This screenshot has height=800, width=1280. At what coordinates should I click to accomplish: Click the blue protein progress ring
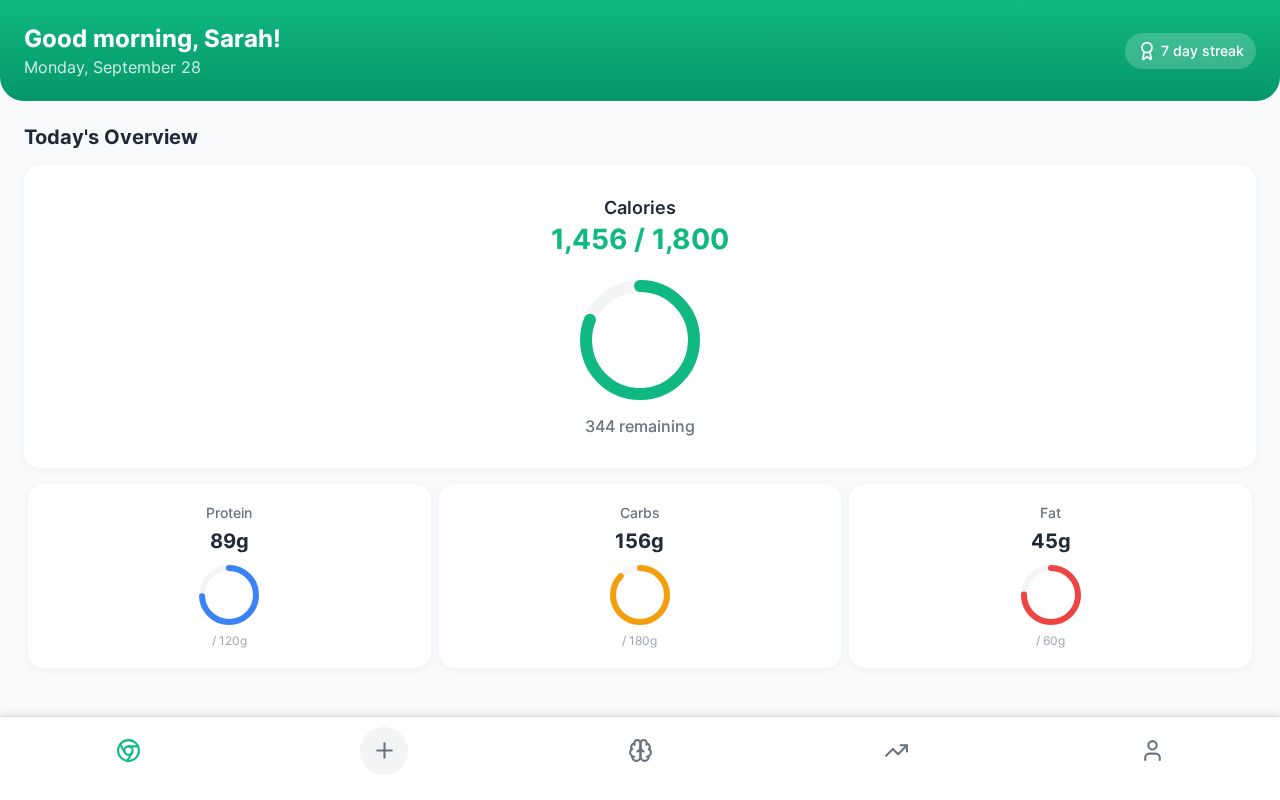click(229, 595)
